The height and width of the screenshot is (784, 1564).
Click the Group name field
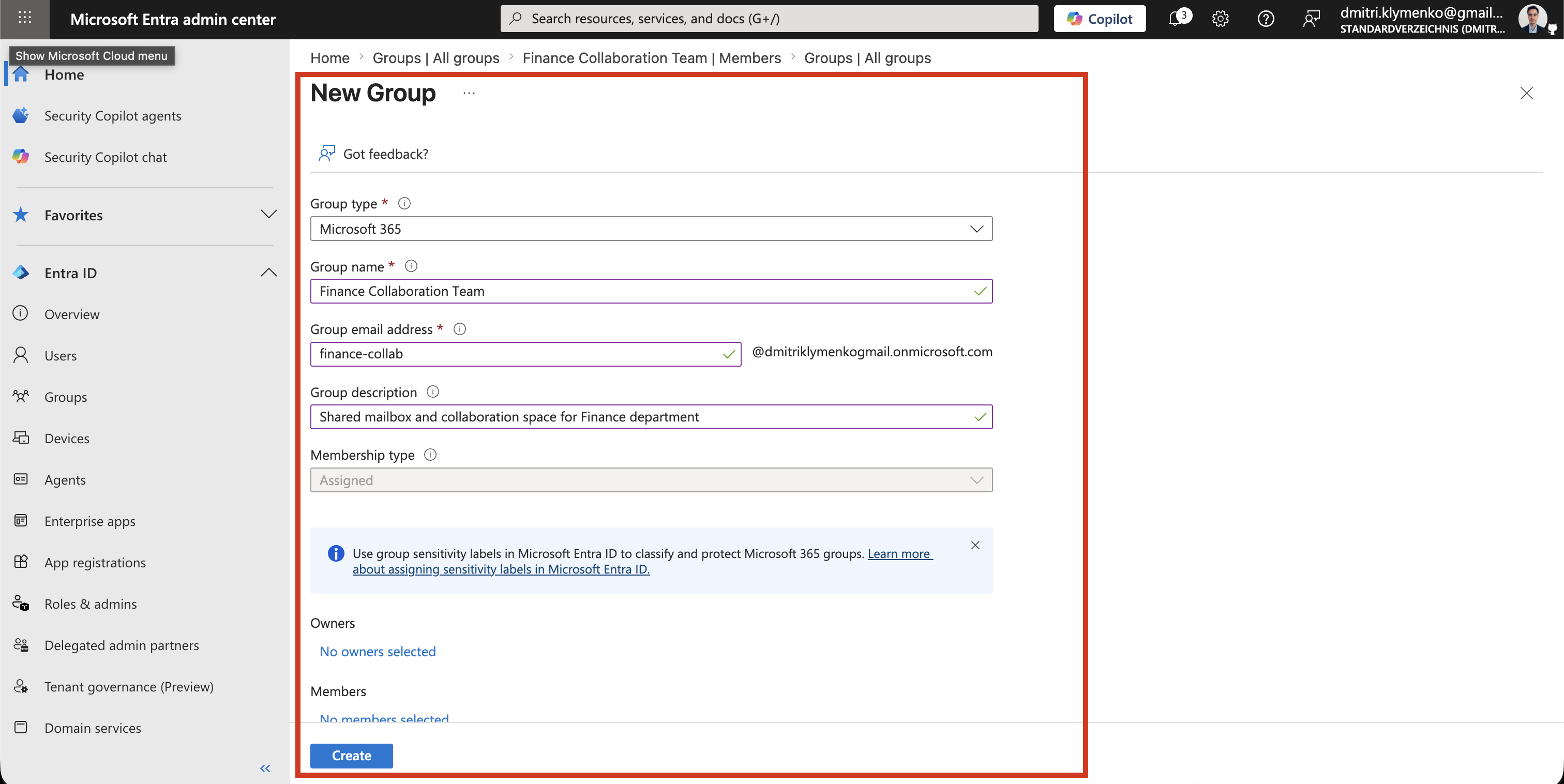tap(652, 292)
